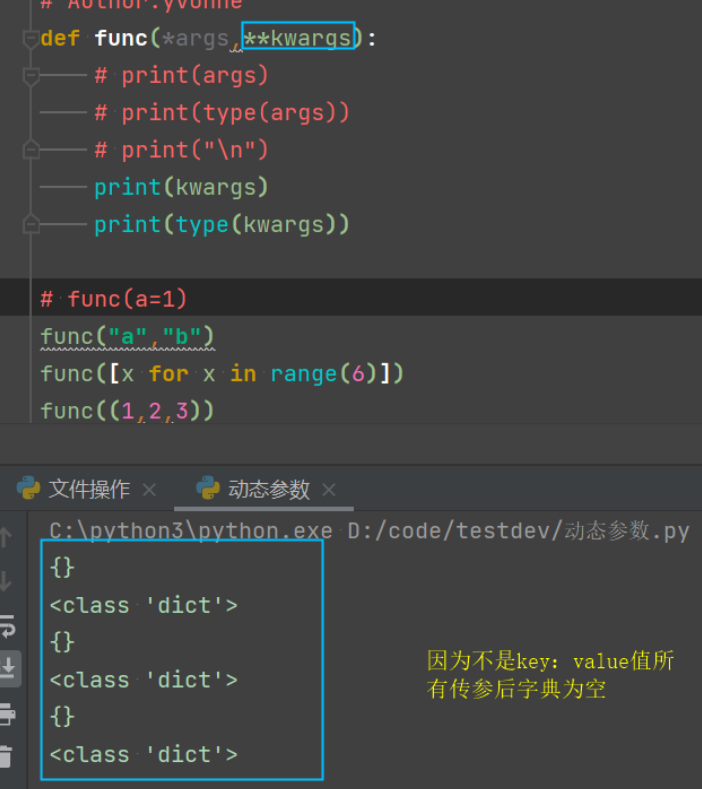702x789 pixels.
Task: Click the func("a","b") call line
Action: tap(127, 336)
